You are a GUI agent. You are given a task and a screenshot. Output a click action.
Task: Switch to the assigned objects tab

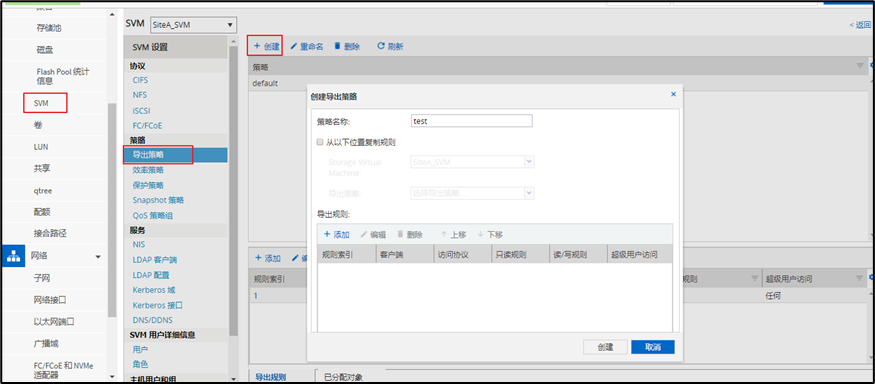pos(344,377)
